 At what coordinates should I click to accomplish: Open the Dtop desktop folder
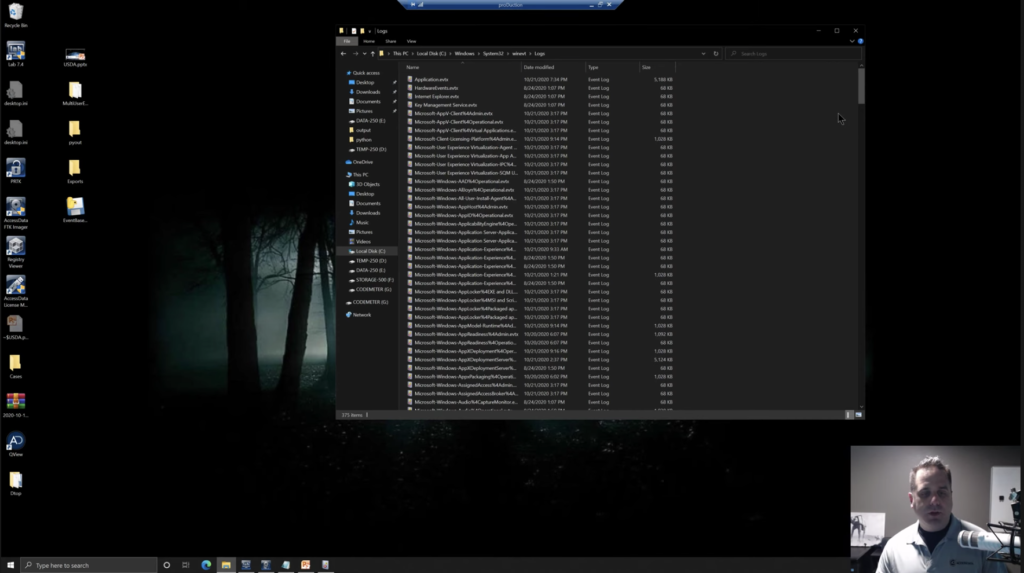16,483
